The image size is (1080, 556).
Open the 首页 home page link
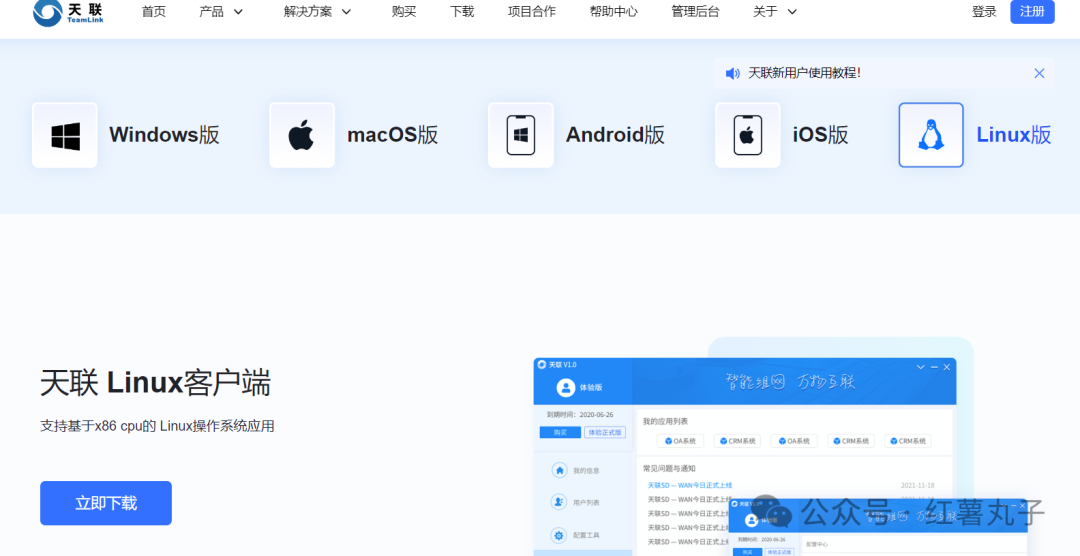coord(154,12)
